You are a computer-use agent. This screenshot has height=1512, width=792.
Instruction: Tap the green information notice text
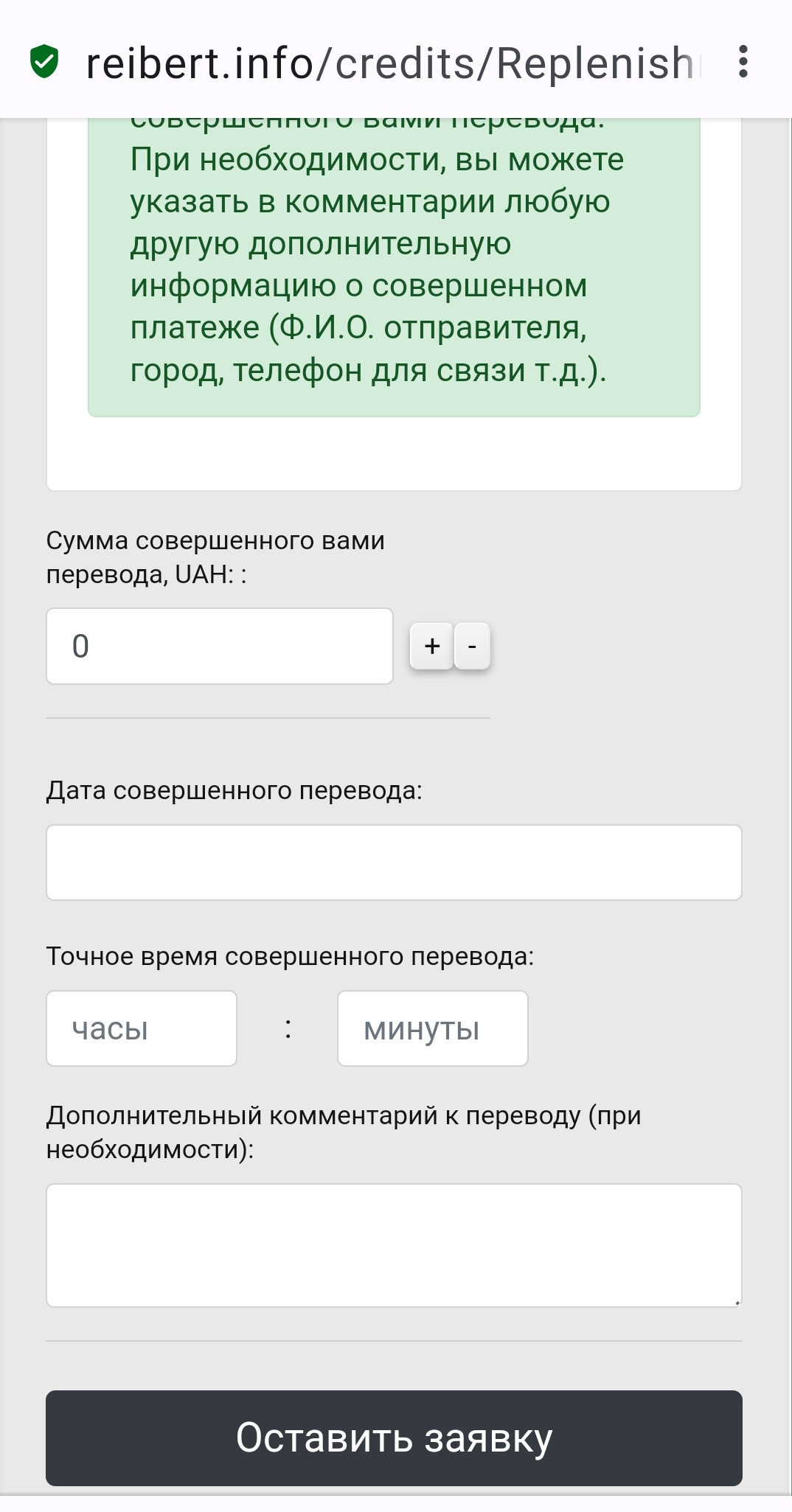pyautogui.click(x=378, y=264)
